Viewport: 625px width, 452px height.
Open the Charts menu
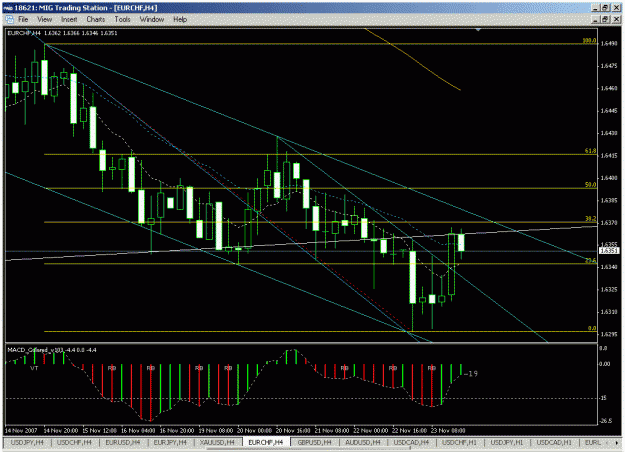96,20
